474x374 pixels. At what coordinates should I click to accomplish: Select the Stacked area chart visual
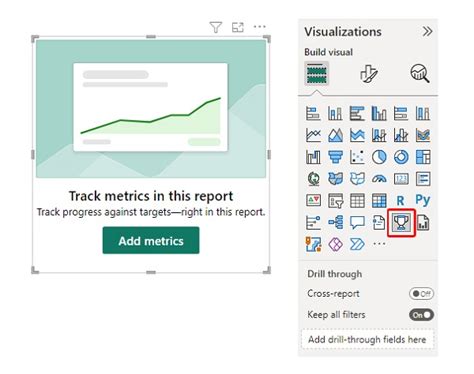357,135
